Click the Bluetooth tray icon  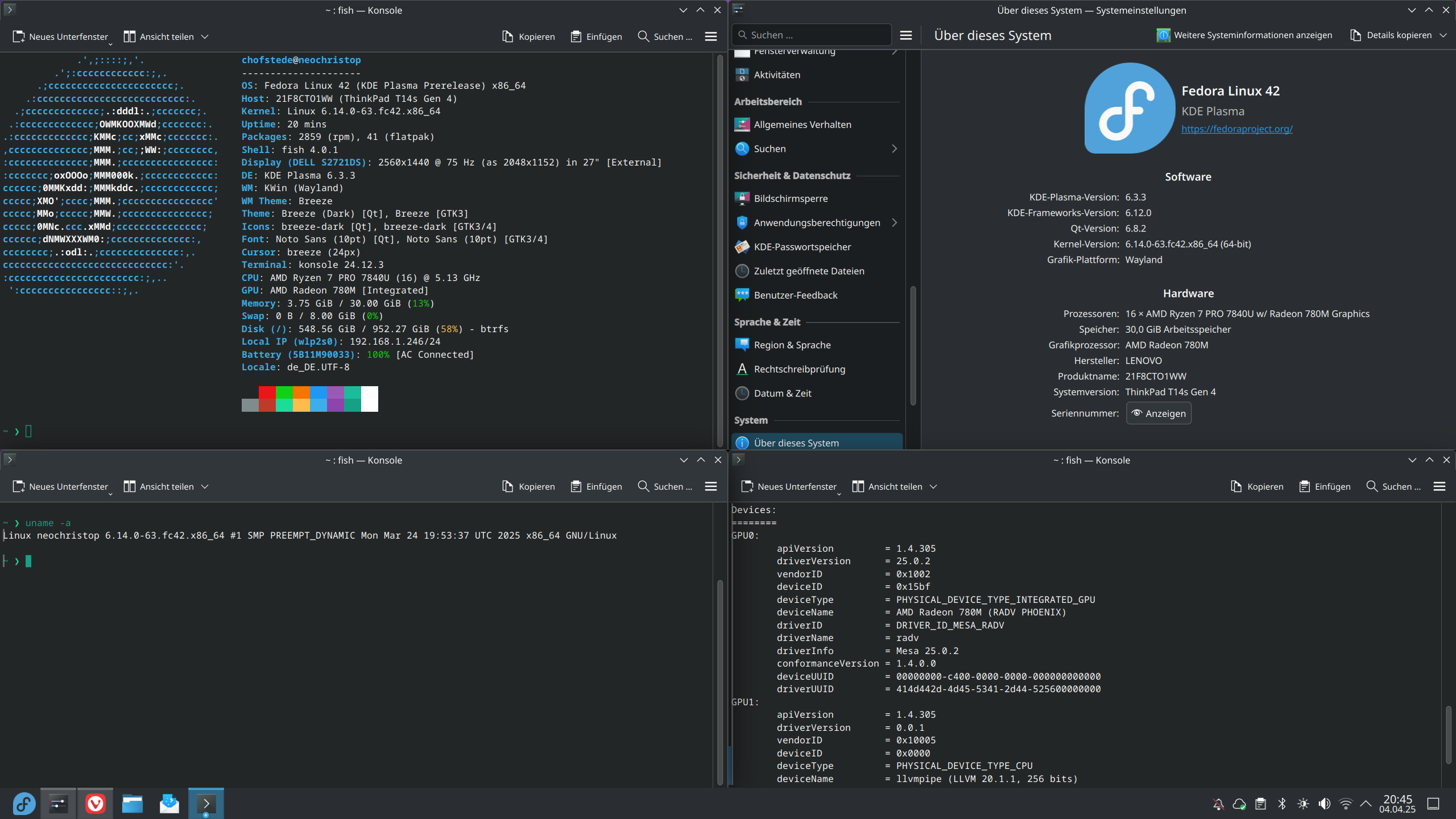coord(1282,804)
